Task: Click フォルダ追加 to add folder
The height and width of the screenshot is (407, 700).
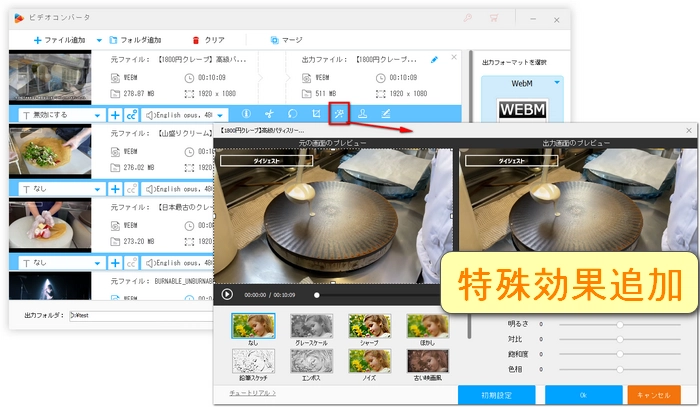Action: [x=135, y=40]
